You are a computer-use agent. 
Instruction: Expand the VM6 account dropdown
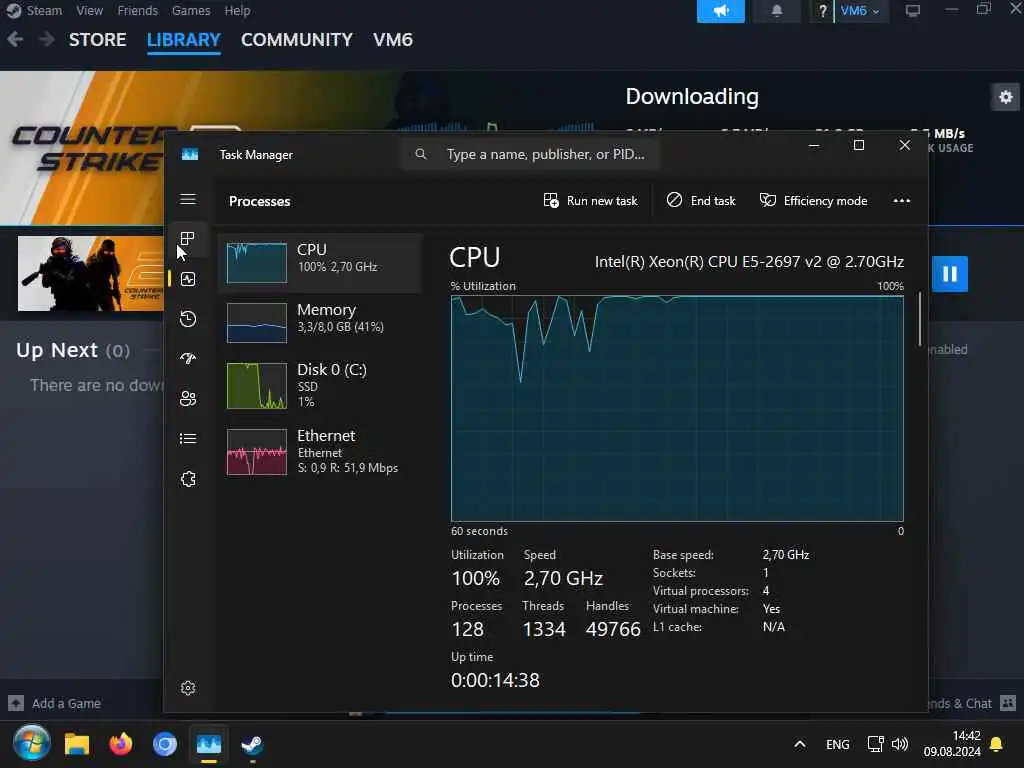(861, 11)
